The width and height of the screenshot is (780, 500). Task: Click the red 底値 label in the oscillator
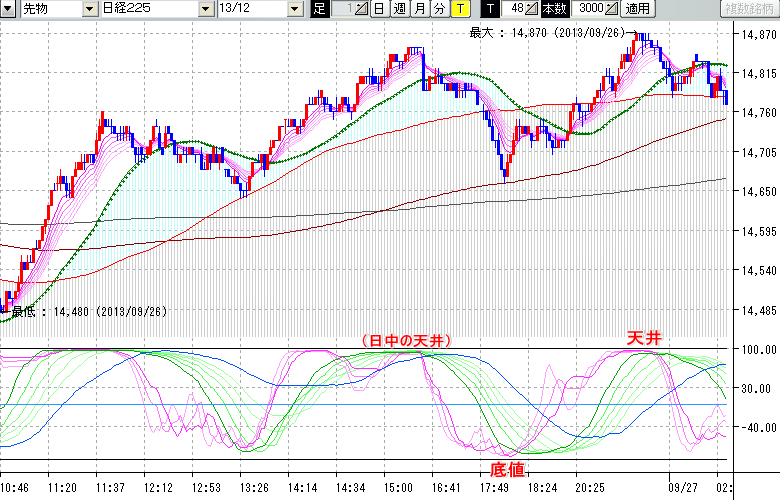[508, 469]
